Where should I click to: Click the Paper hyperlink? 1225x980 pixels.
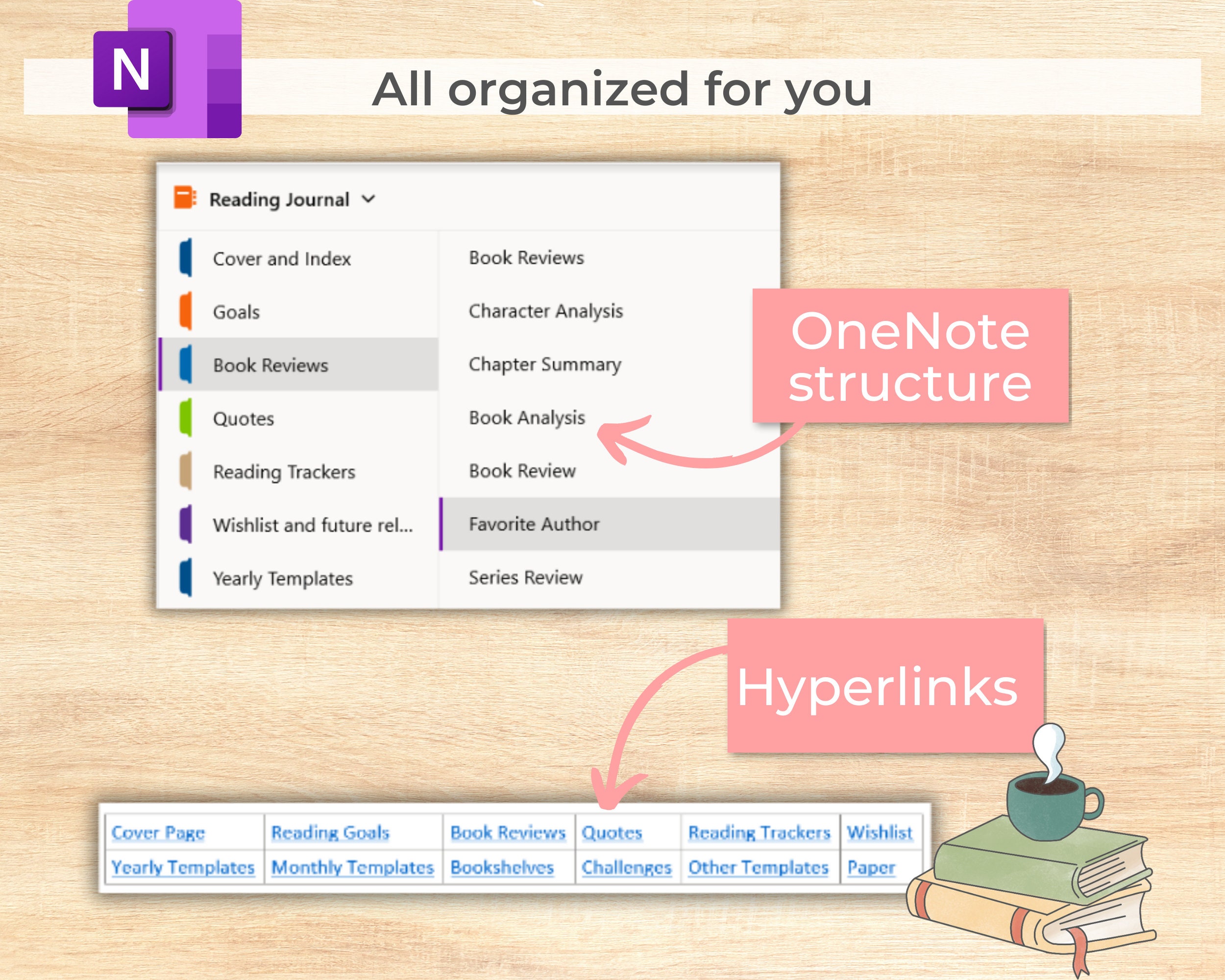coord(871,867)
